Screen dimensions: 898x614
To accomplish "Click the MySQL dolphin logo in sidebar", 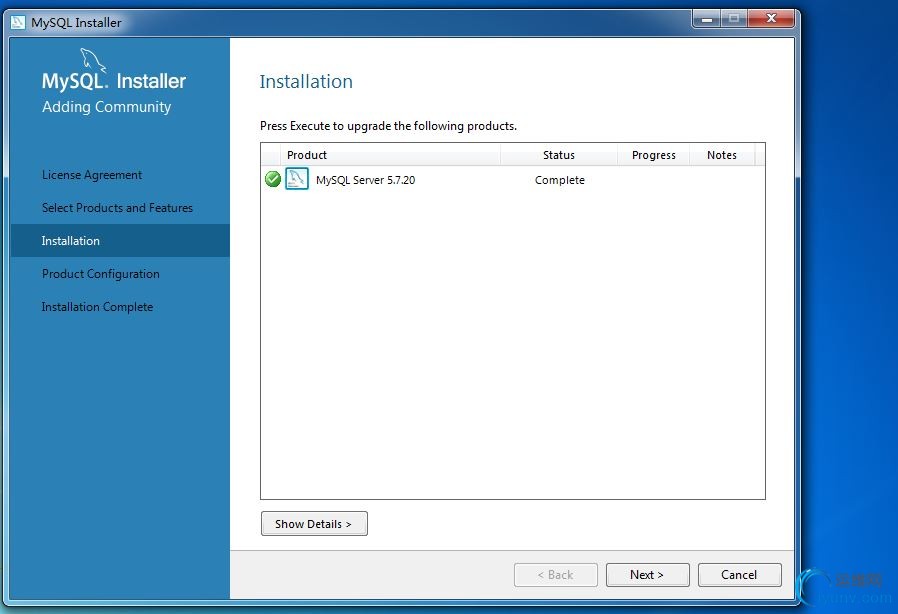I will (93, 60).
